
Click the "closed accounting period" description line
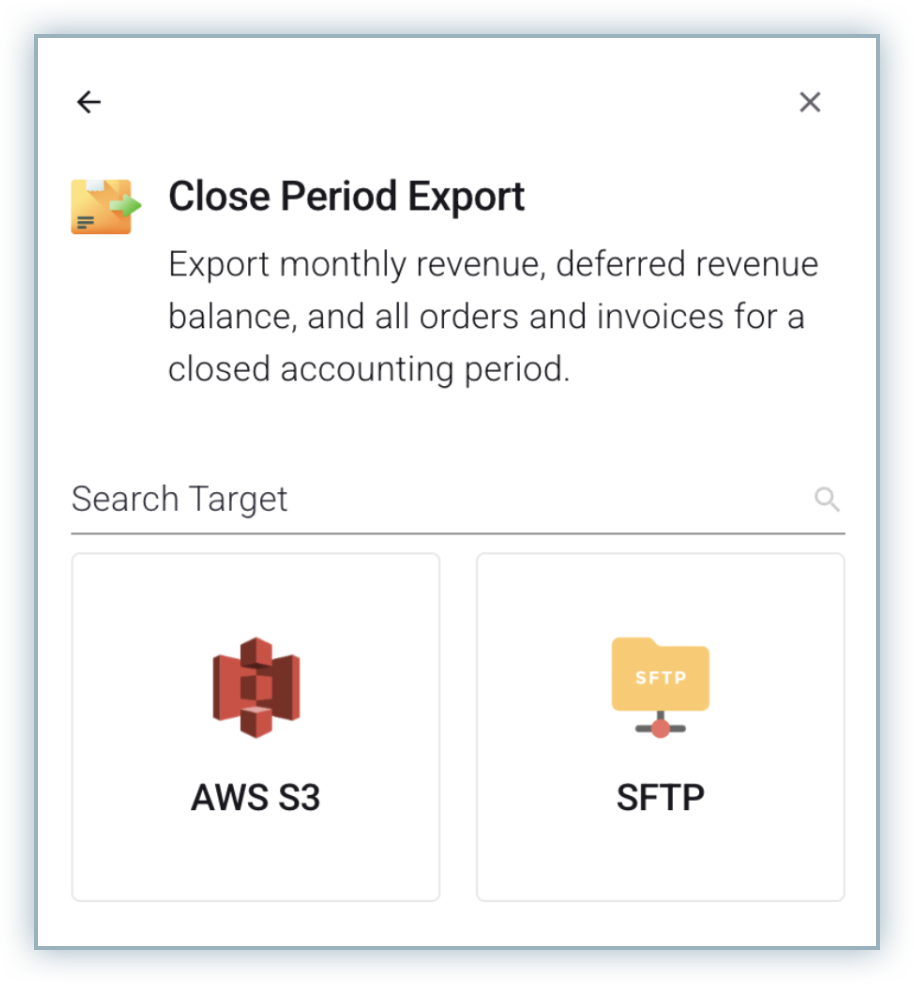pos(368,369)
